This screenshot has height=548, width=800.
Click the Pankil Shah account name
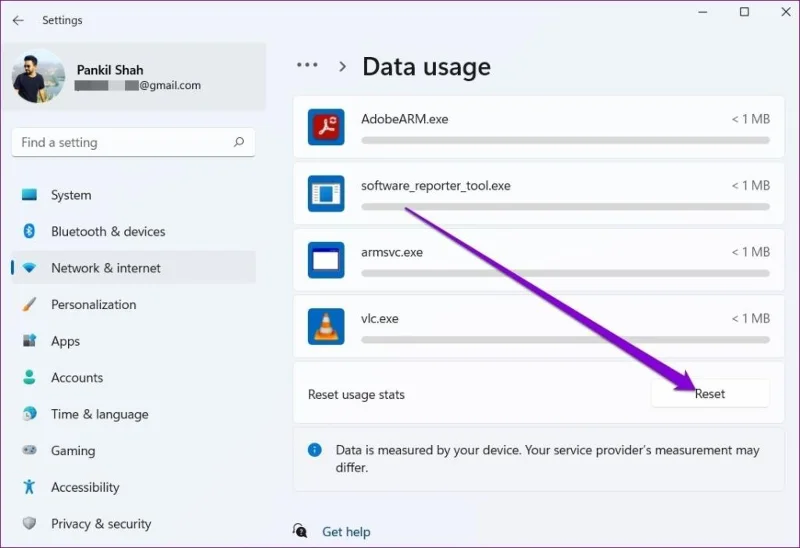[110, 70]
